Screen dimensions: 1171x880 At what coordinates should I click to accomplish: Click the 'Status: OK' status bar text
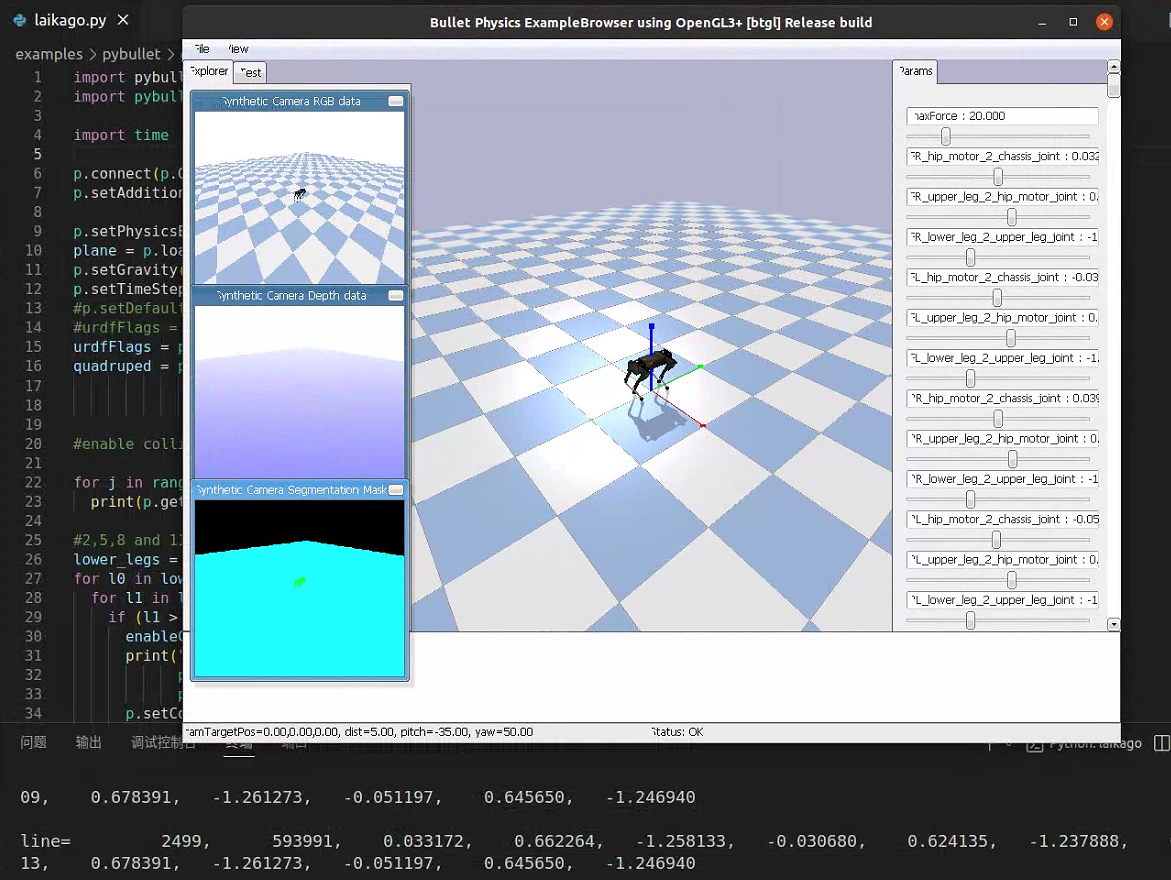[677, 732]
